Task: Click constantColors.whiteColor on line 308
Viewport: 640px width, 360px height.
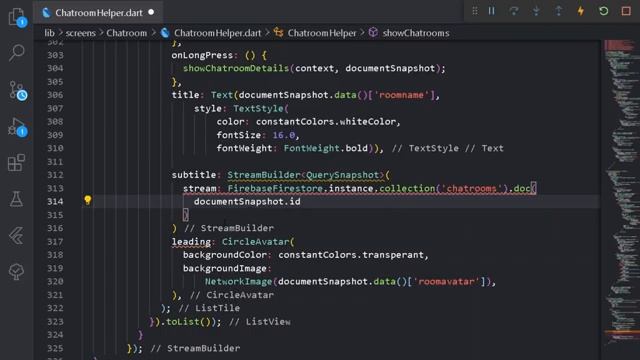Action: click(x=326, y=122)
